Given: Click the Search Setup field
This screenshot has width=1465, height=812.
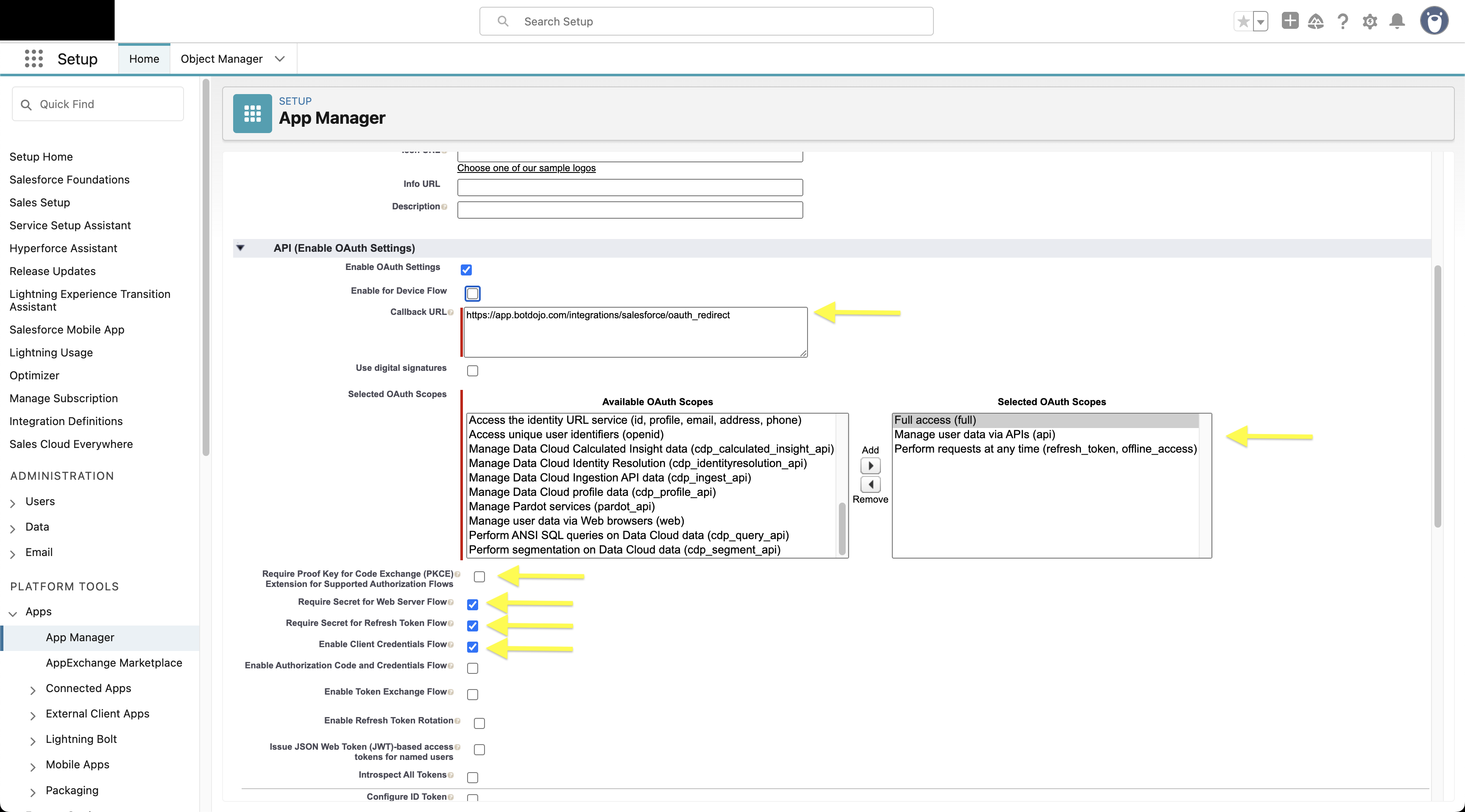Looking at the screenshot, I should coord(706,21).
